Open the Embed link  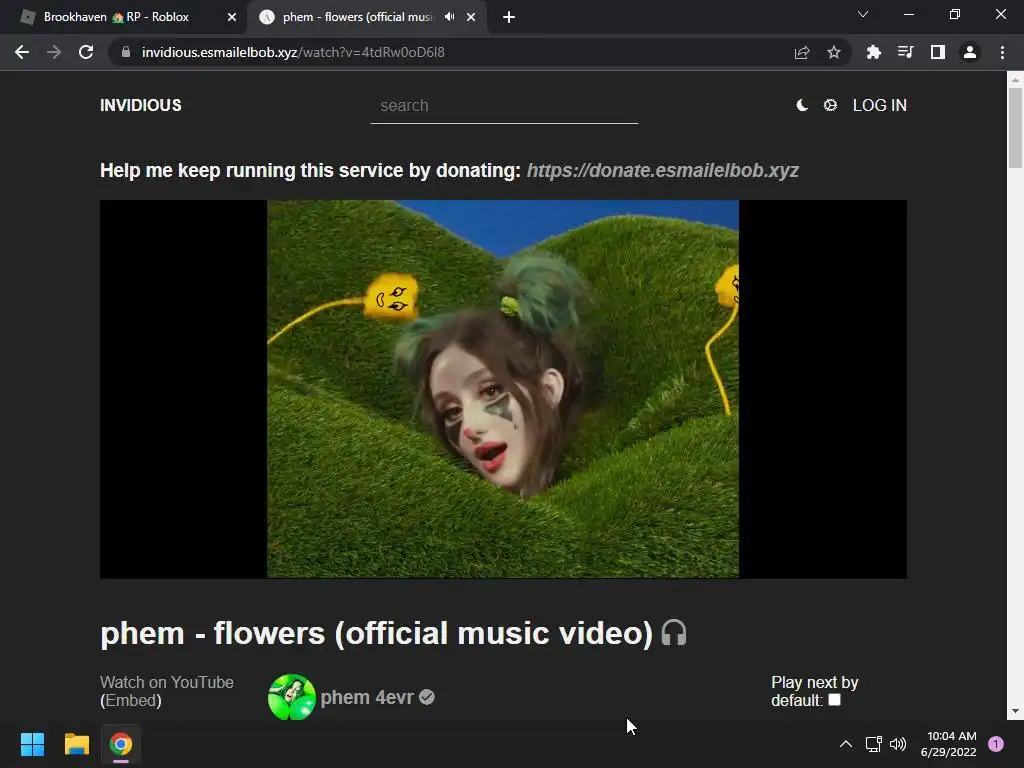tap(131, 701)
